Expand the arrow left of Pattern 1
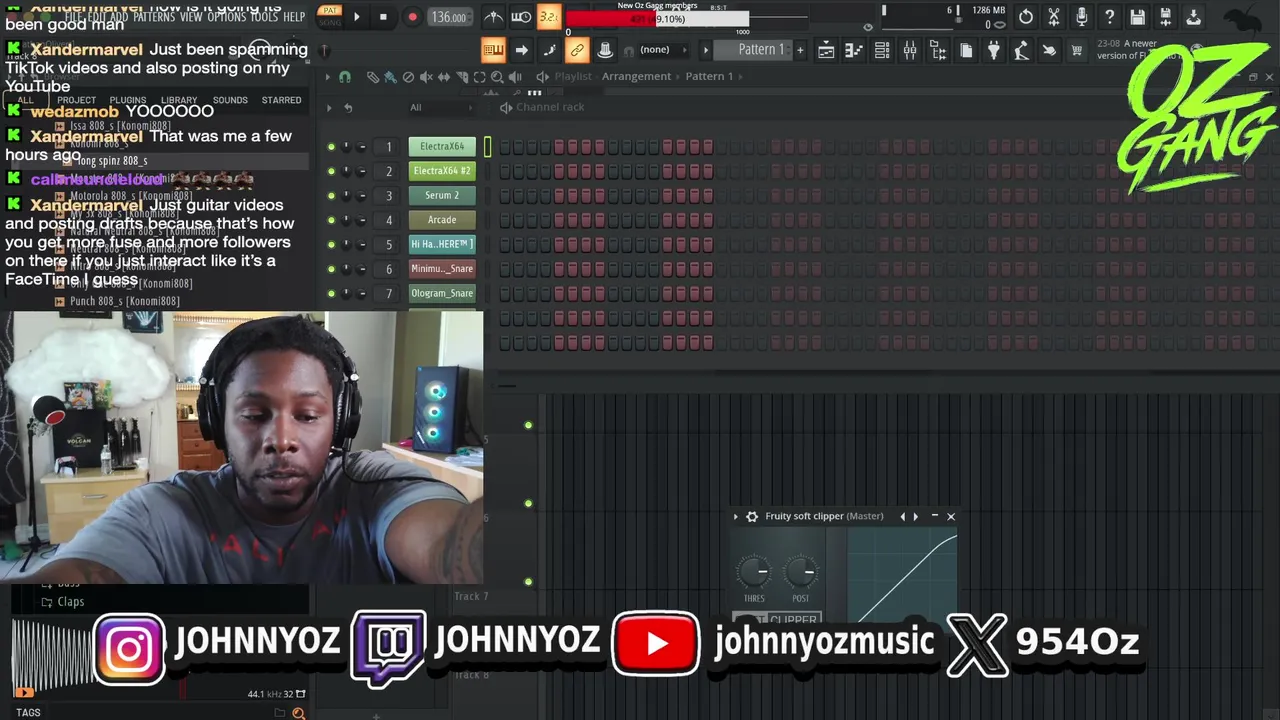Image resolution: width=1280 pixels, height=720 pixels. (706, 50)
